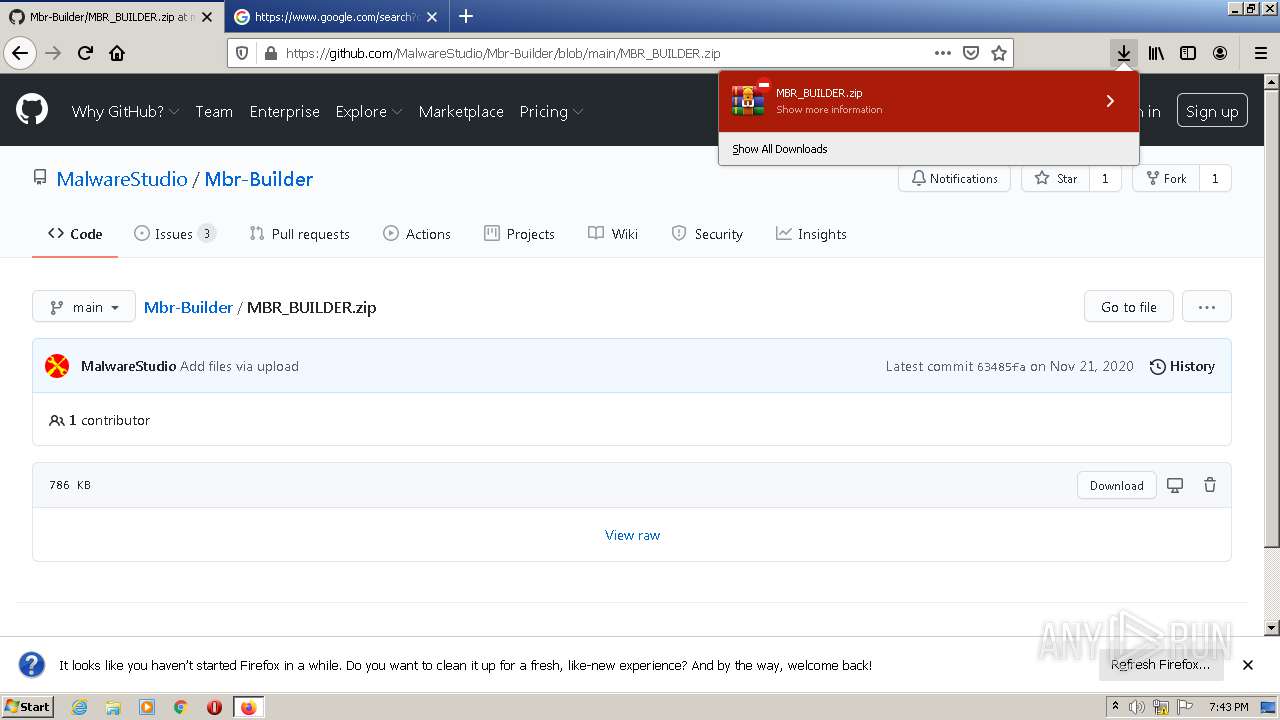The width and height of the screenshot is (1280, 720).
Task: Open the main branch selector dropdown
Action: click(84, 307)
